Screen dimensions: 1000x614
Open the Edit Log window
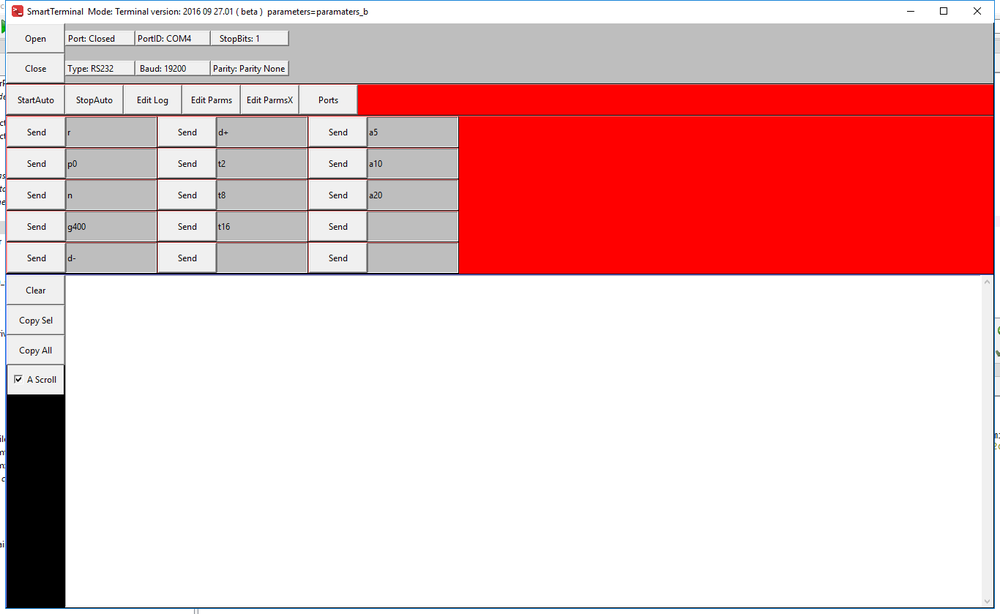pos(152,100)
